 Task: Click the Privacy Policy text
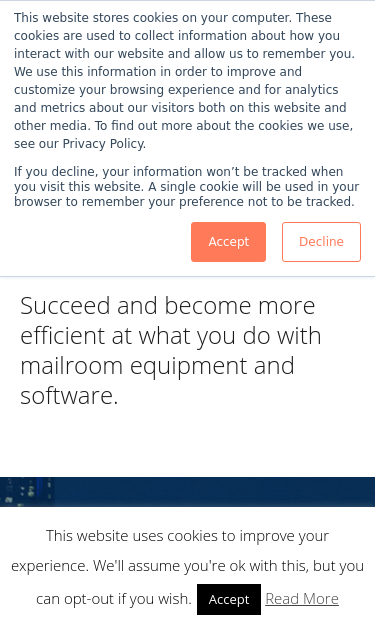[x=104, y=144]
